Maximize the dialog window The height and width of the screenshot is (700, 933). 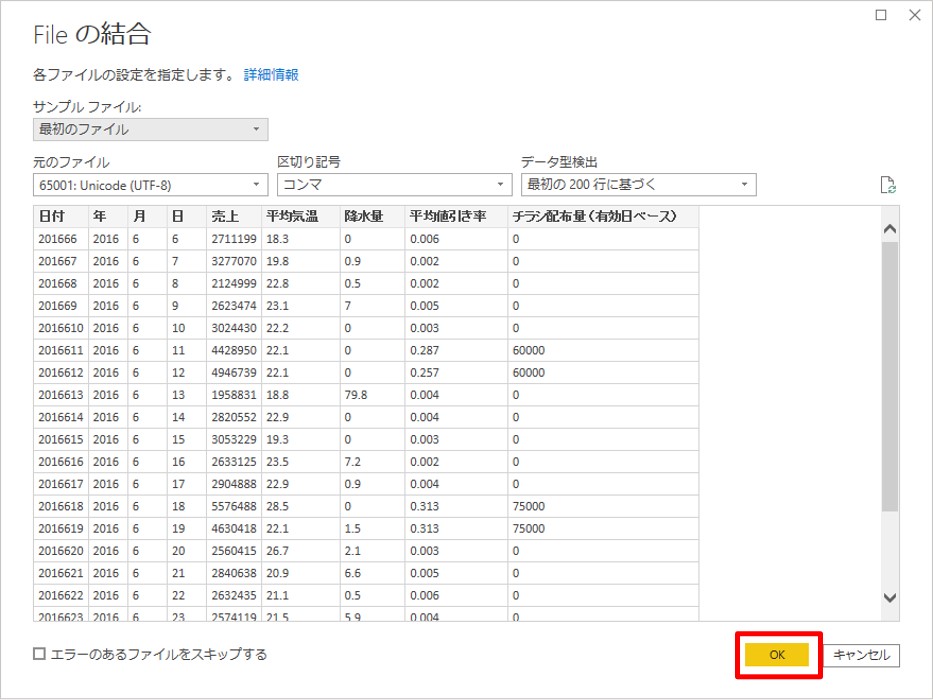(881, 15)
